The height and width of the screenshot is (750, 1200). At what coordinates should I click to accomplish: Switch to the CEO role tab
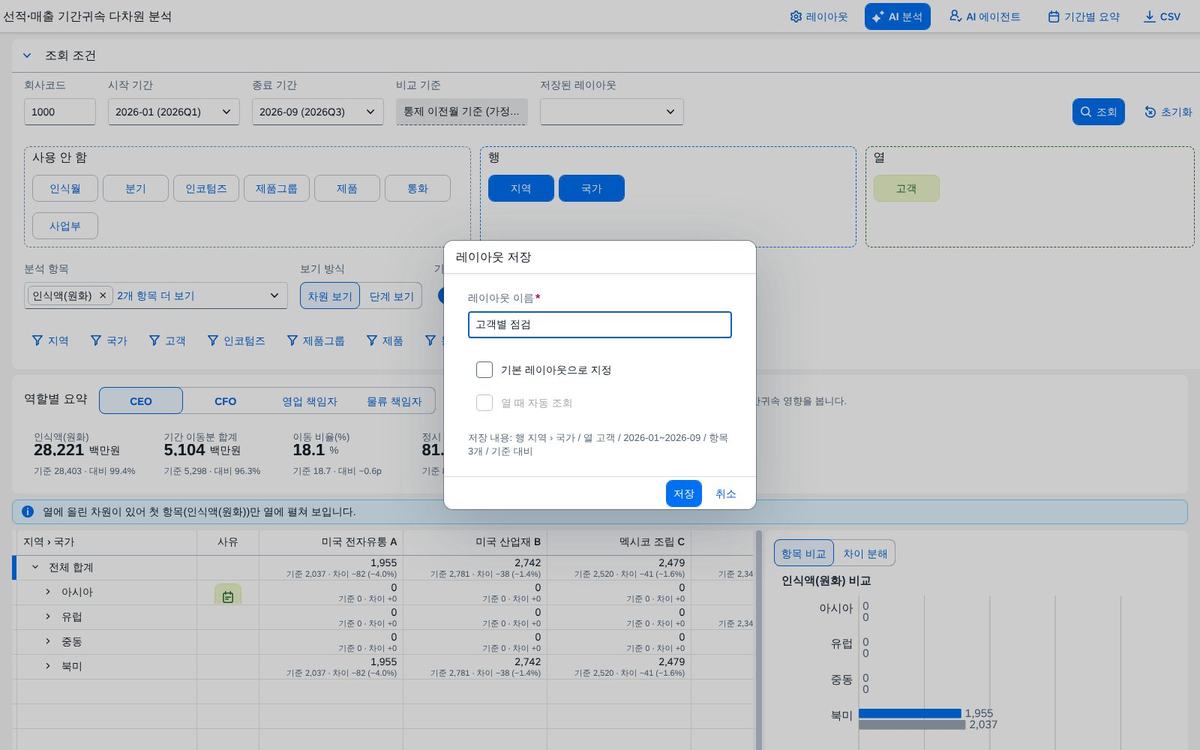(141, 401)
